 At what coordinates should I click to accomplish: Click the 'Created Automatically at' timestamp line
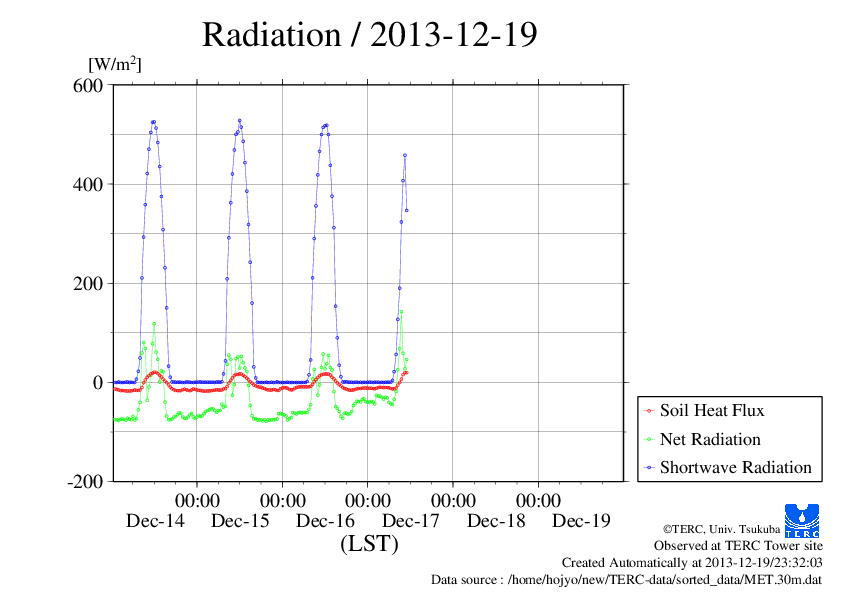692,563
